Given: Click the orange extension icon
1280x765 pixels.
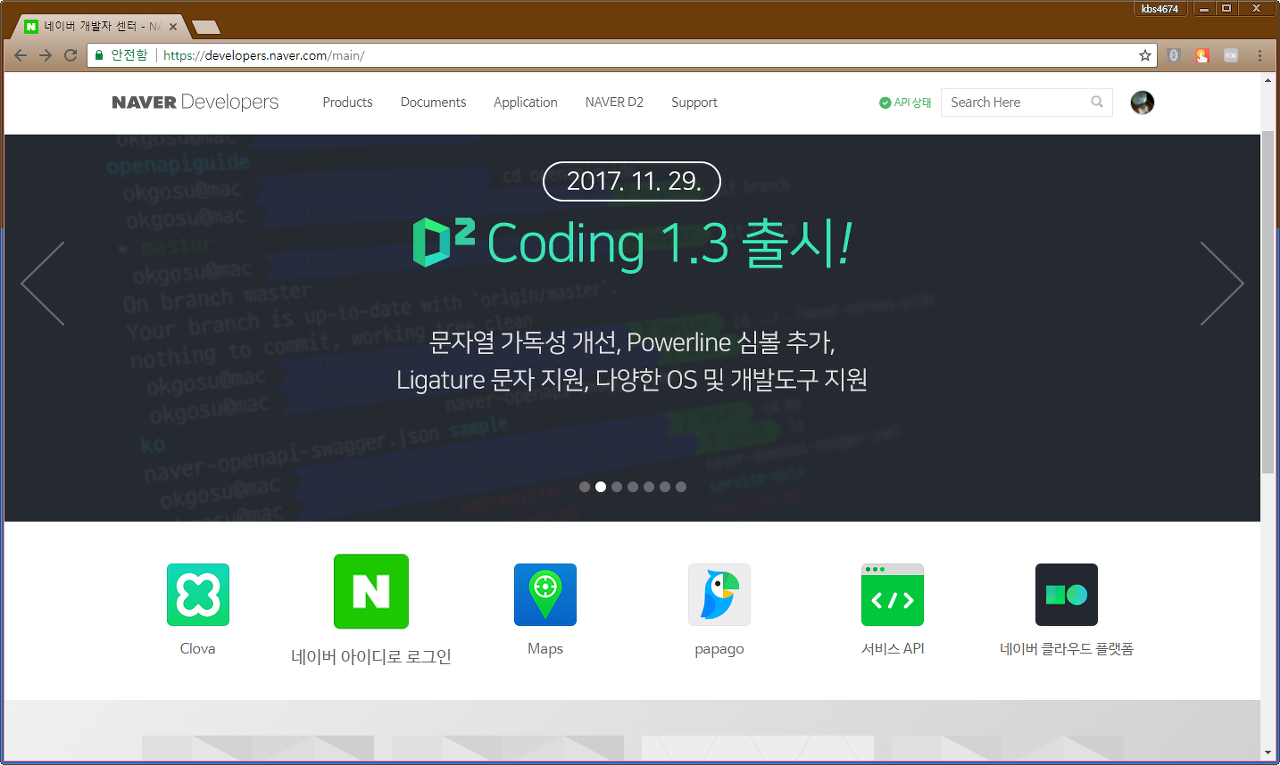Looking at the screenshot, I should (x=1203, y=56).
